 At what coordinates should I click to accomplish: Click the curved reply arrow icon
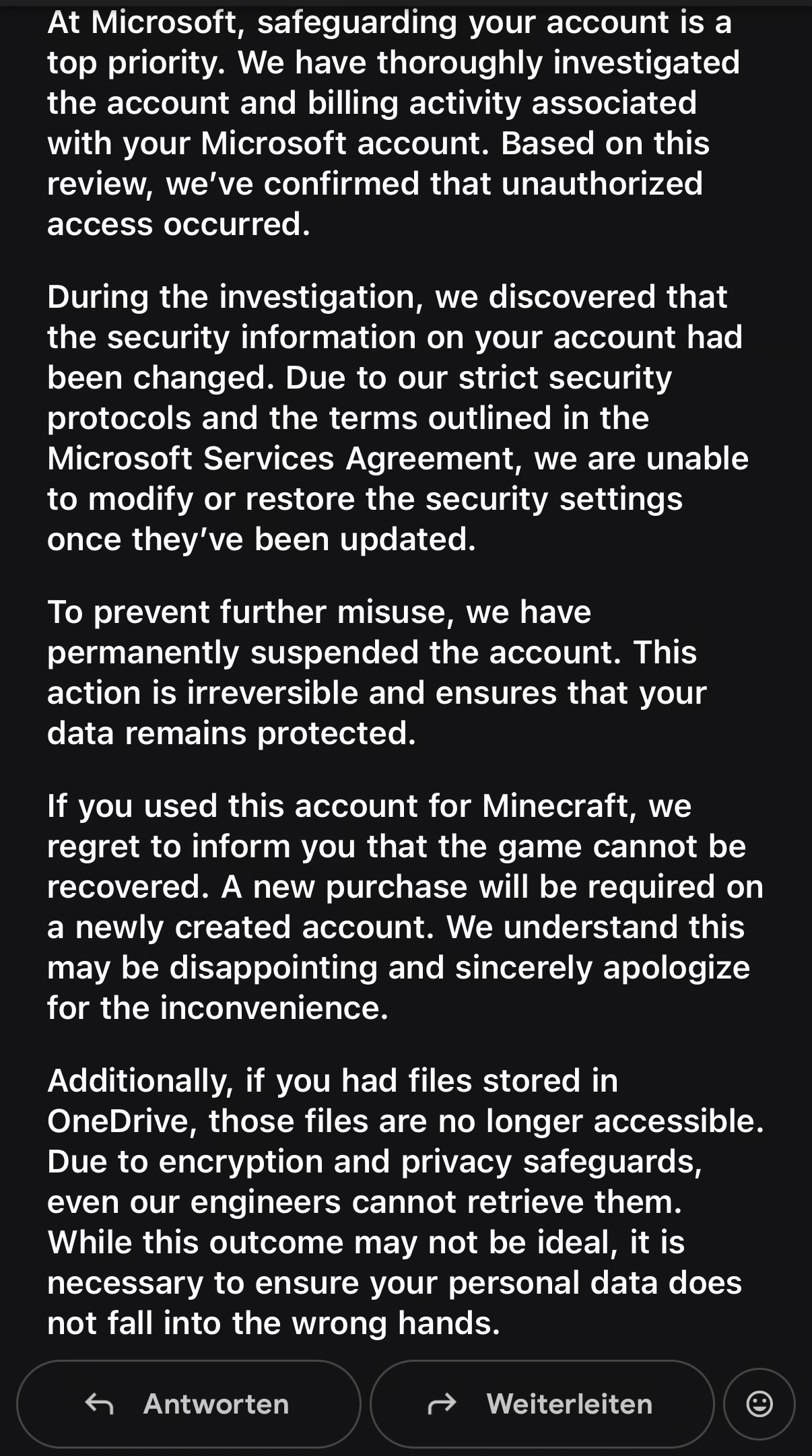(99, 1404)
